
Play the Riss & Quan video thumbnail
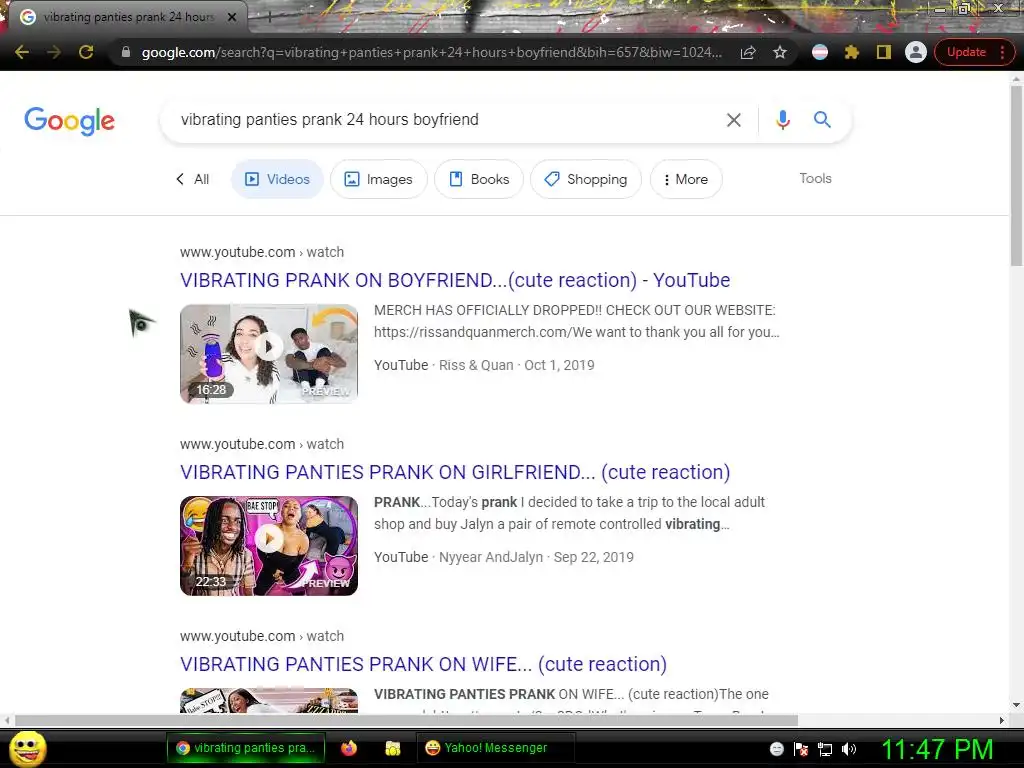(269, 353)
